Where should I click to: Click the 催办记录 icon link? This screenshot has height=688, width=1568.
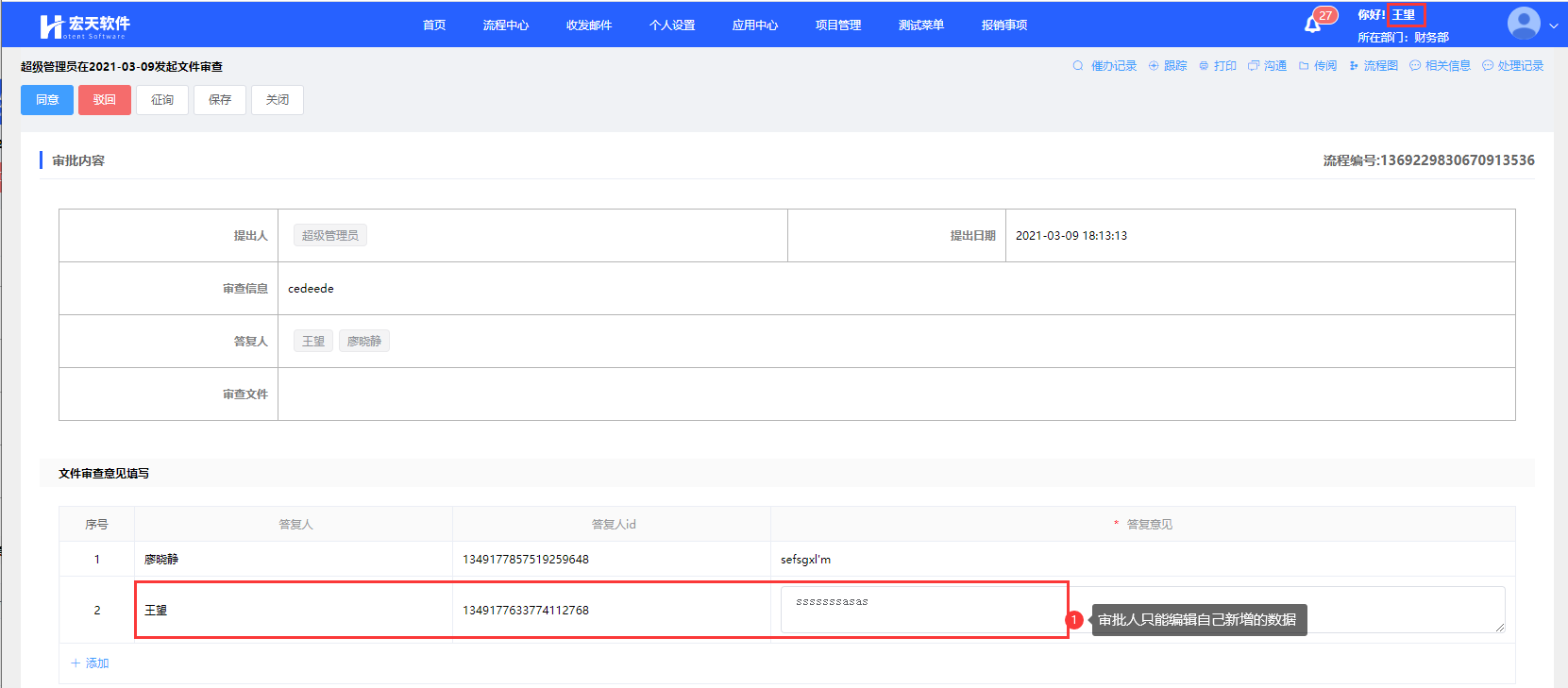click(x=1078, y=66)
